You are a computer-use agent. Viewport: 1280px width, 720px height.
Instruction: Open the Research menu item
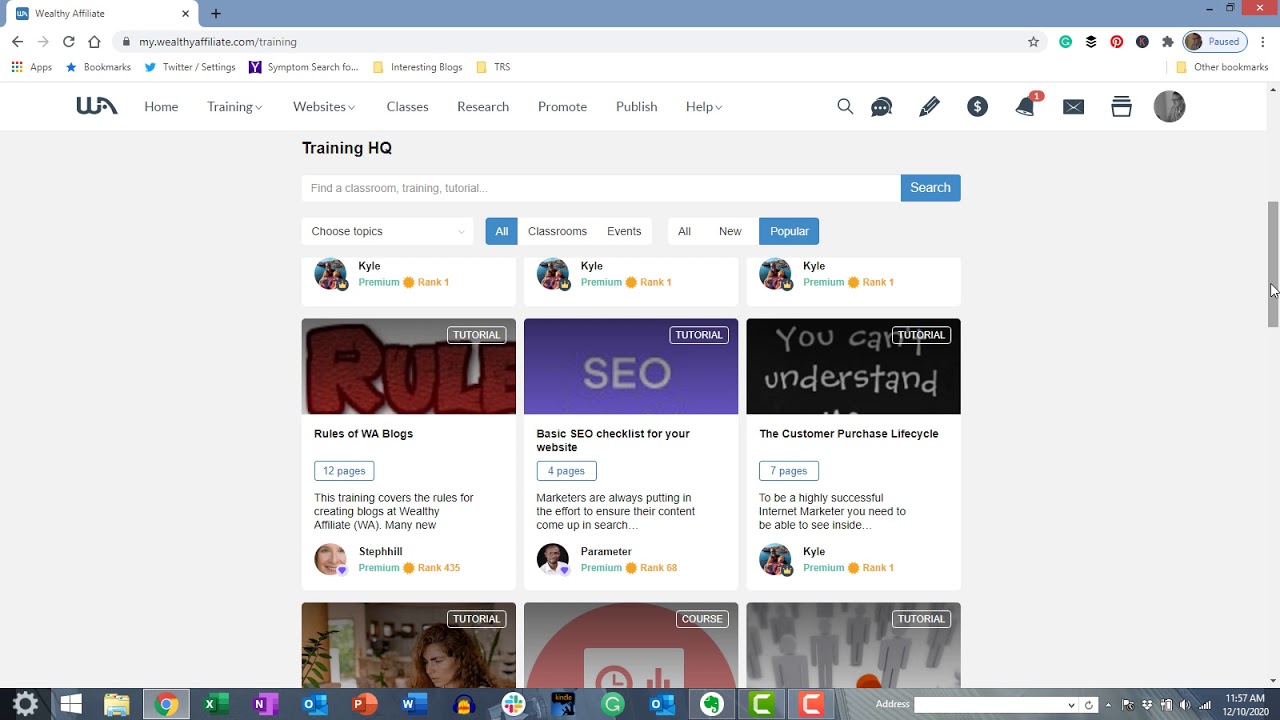pos(483,107)
